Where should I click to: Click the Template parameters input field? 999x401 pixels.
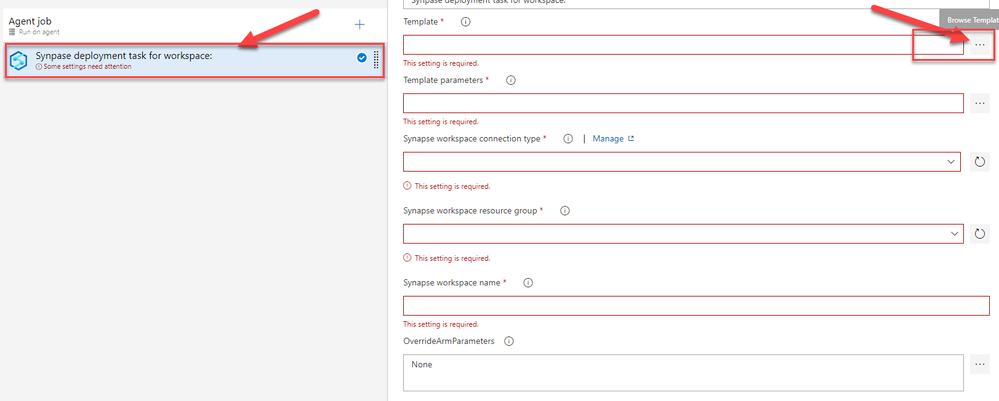(683, 103)
